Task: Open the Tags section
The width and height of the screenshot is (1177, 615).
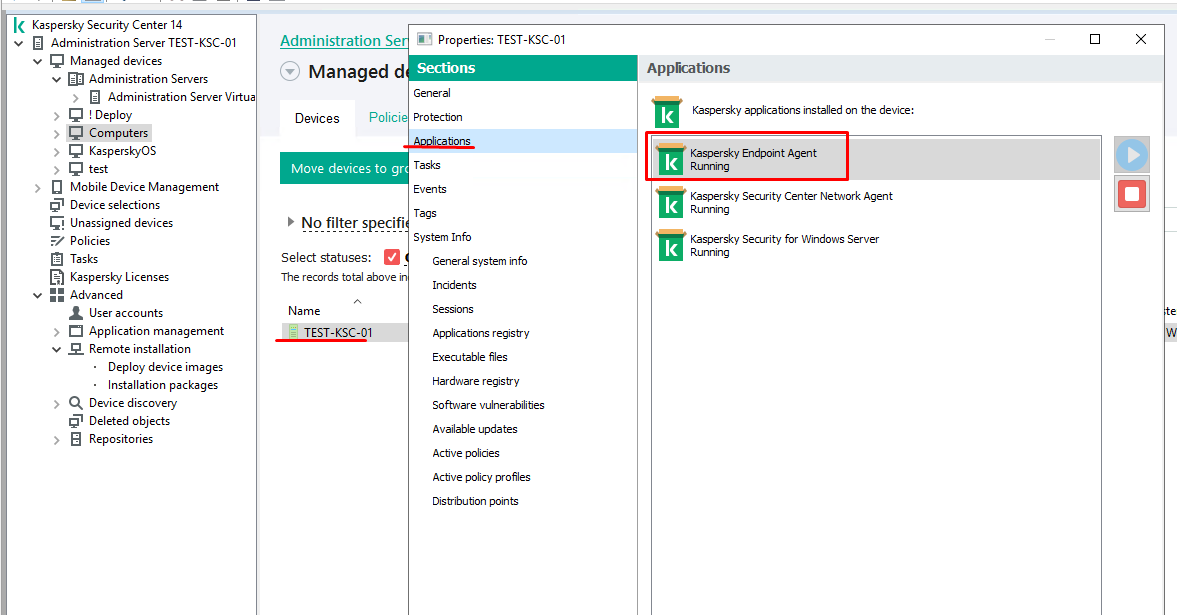Action: pyautogui.click(x=523, y=213)
